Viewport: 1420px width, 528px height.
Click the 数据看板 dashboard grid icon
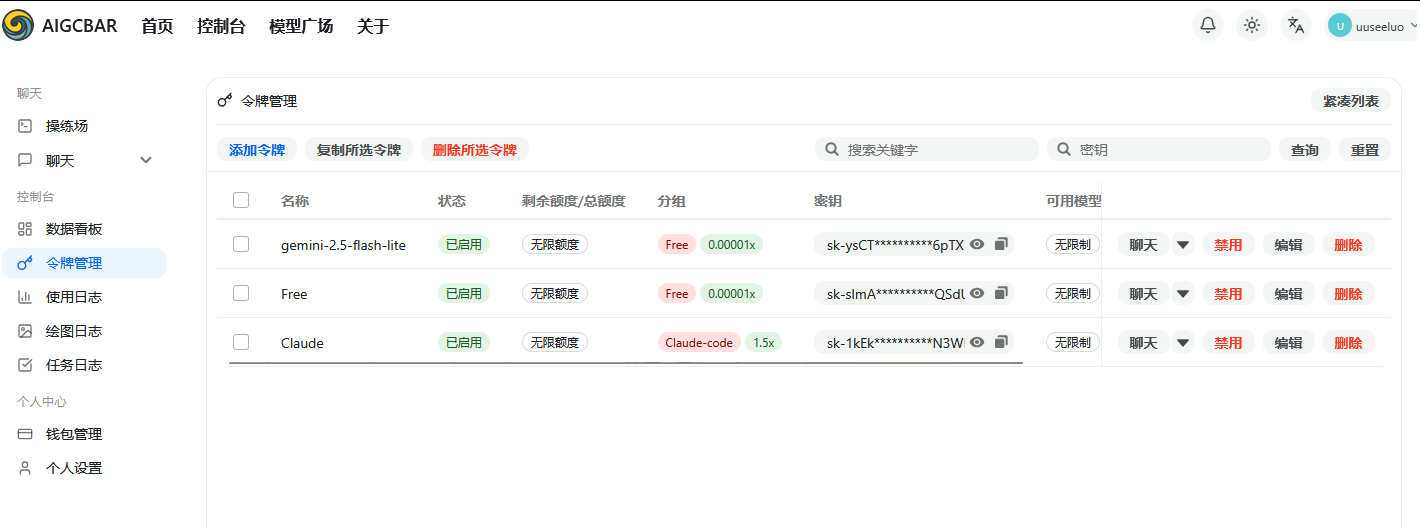tap(25, 229)
